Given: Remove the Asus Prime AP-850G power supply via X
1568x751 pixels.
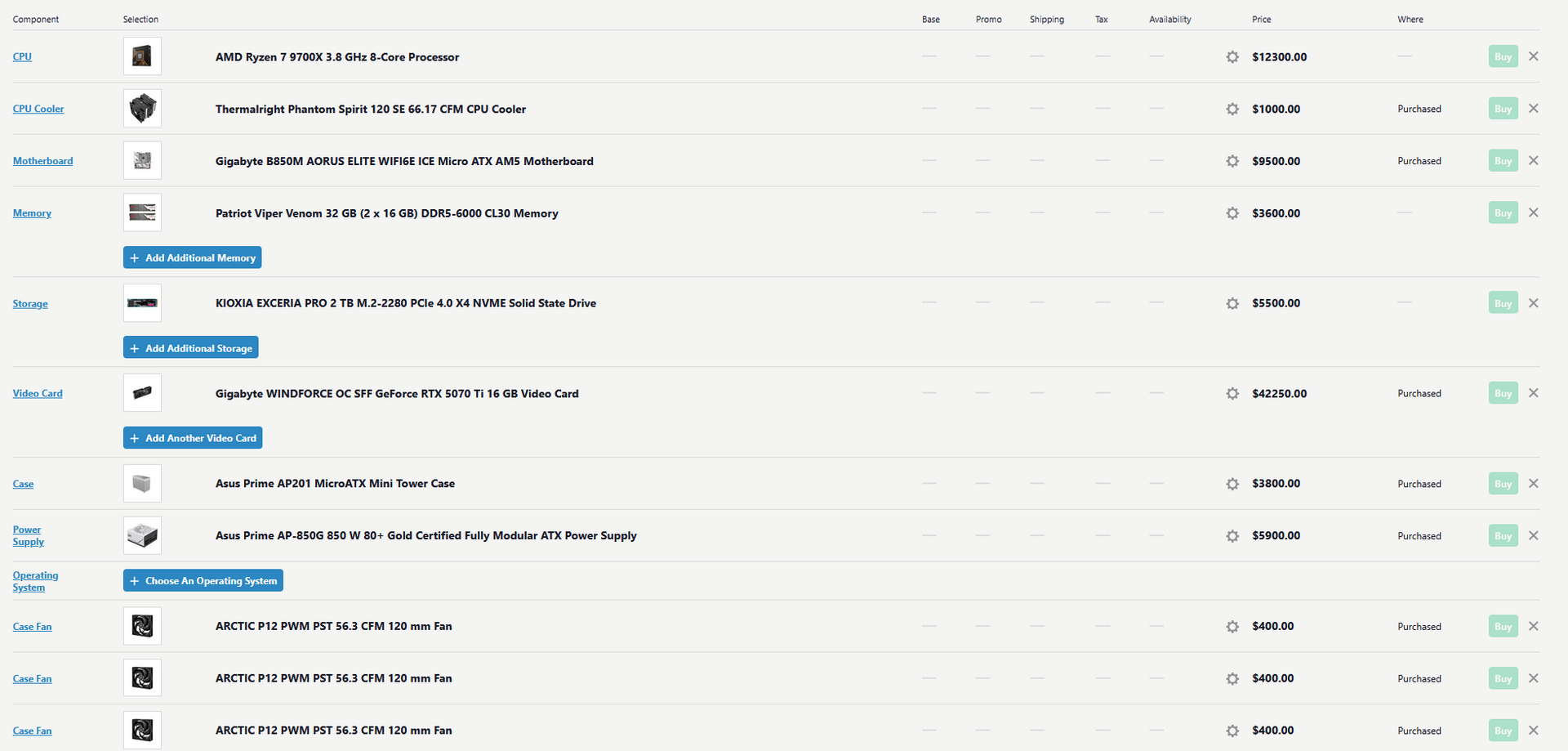Looking at the screenshot, I should (1534, 535).
